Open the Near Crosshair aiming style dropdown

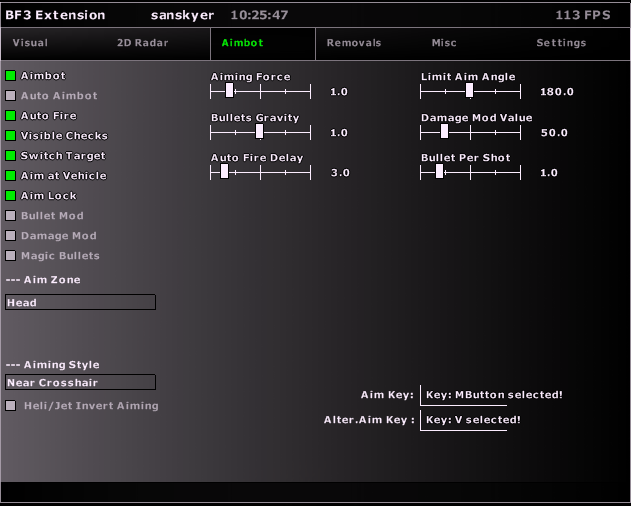[x=80, y=382]
